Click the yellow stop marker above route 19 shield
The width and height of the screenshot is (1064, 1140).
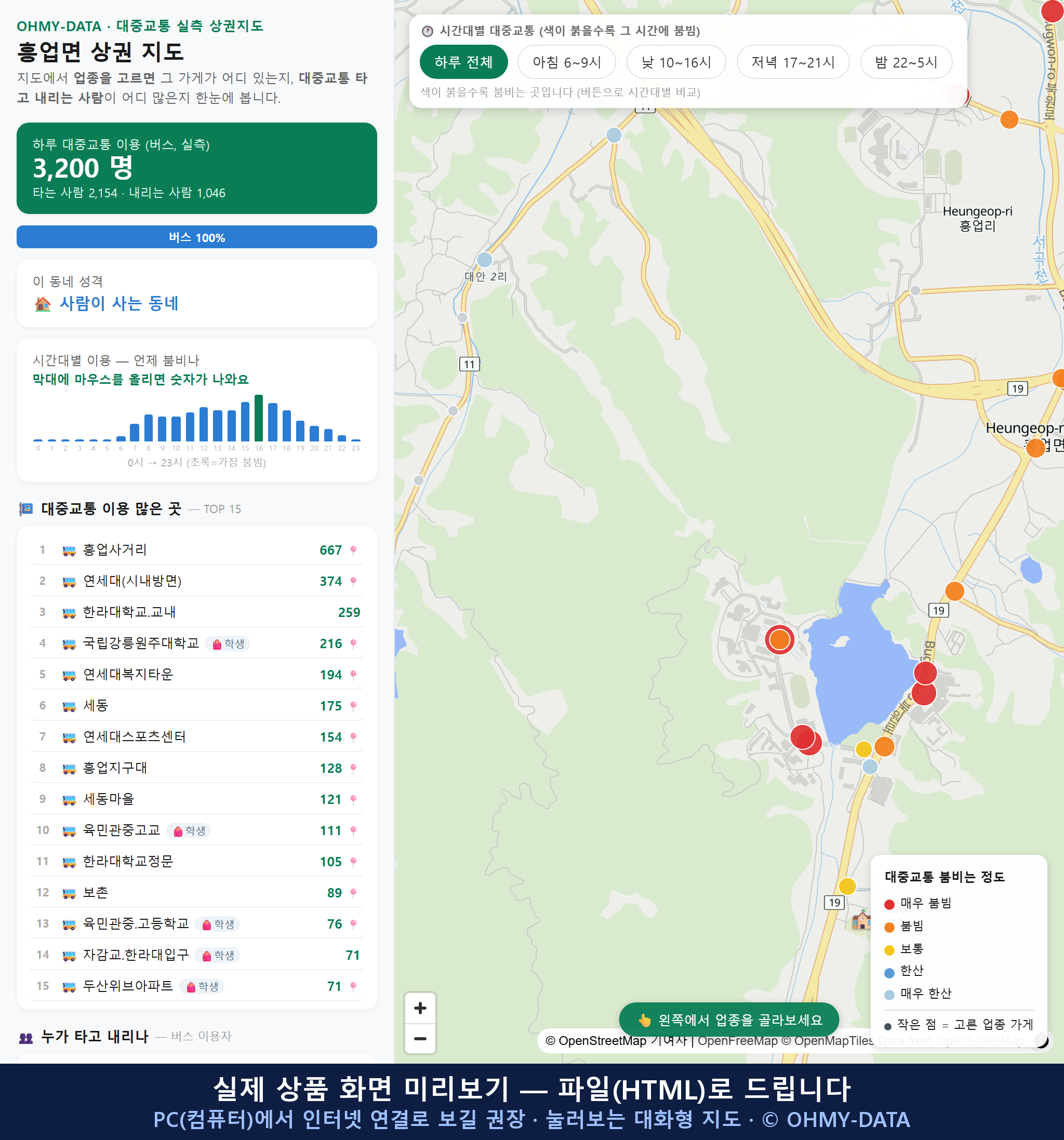pos(847,886)
